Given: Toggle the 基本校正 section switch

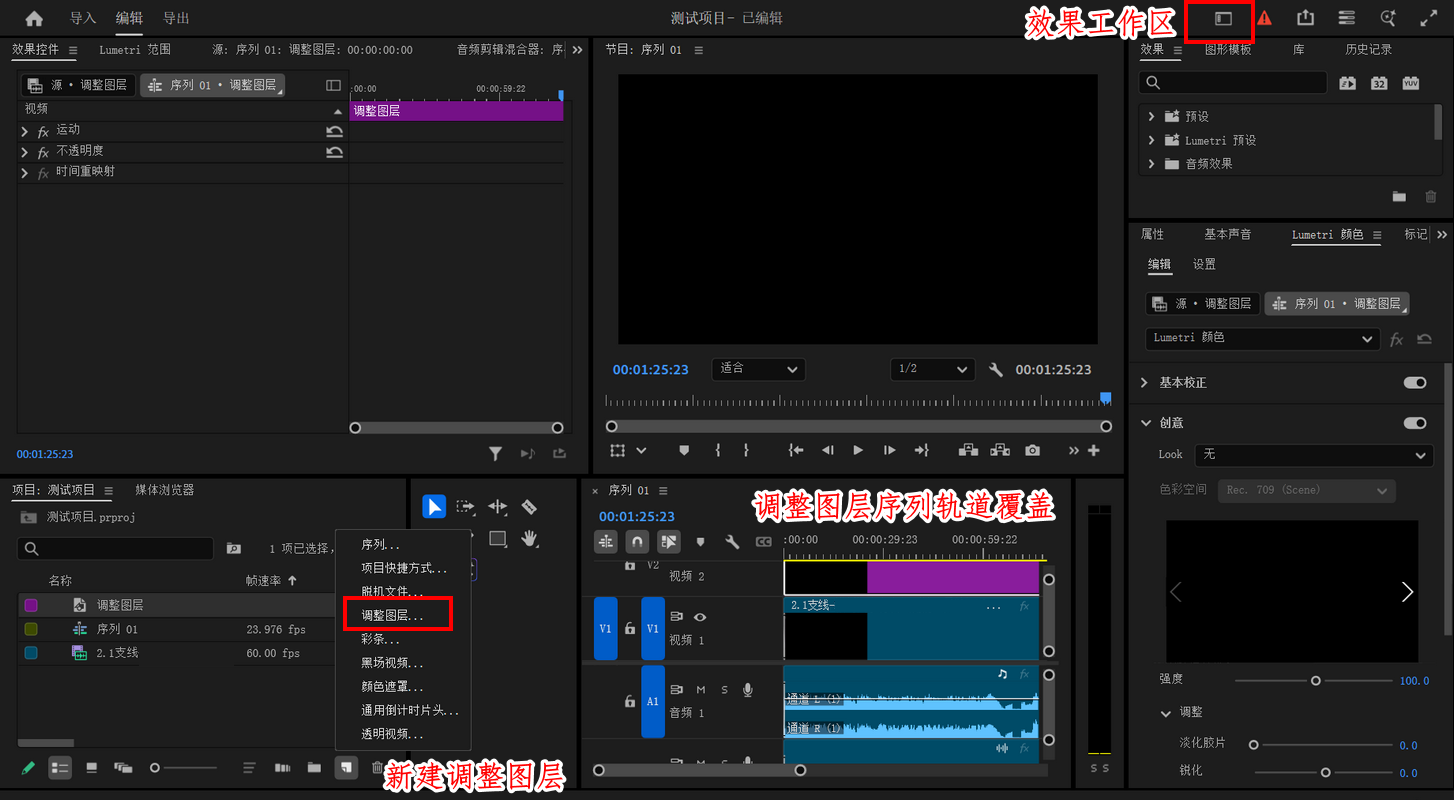Looking at the screenshot, I should tap(1415, 383).
